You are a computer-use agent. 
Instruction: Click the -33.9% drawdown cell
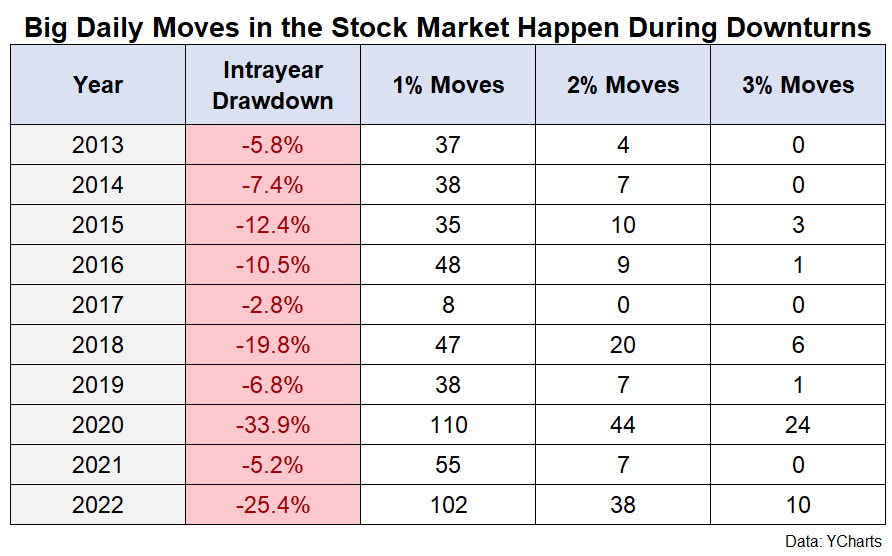tap(273, 425)
